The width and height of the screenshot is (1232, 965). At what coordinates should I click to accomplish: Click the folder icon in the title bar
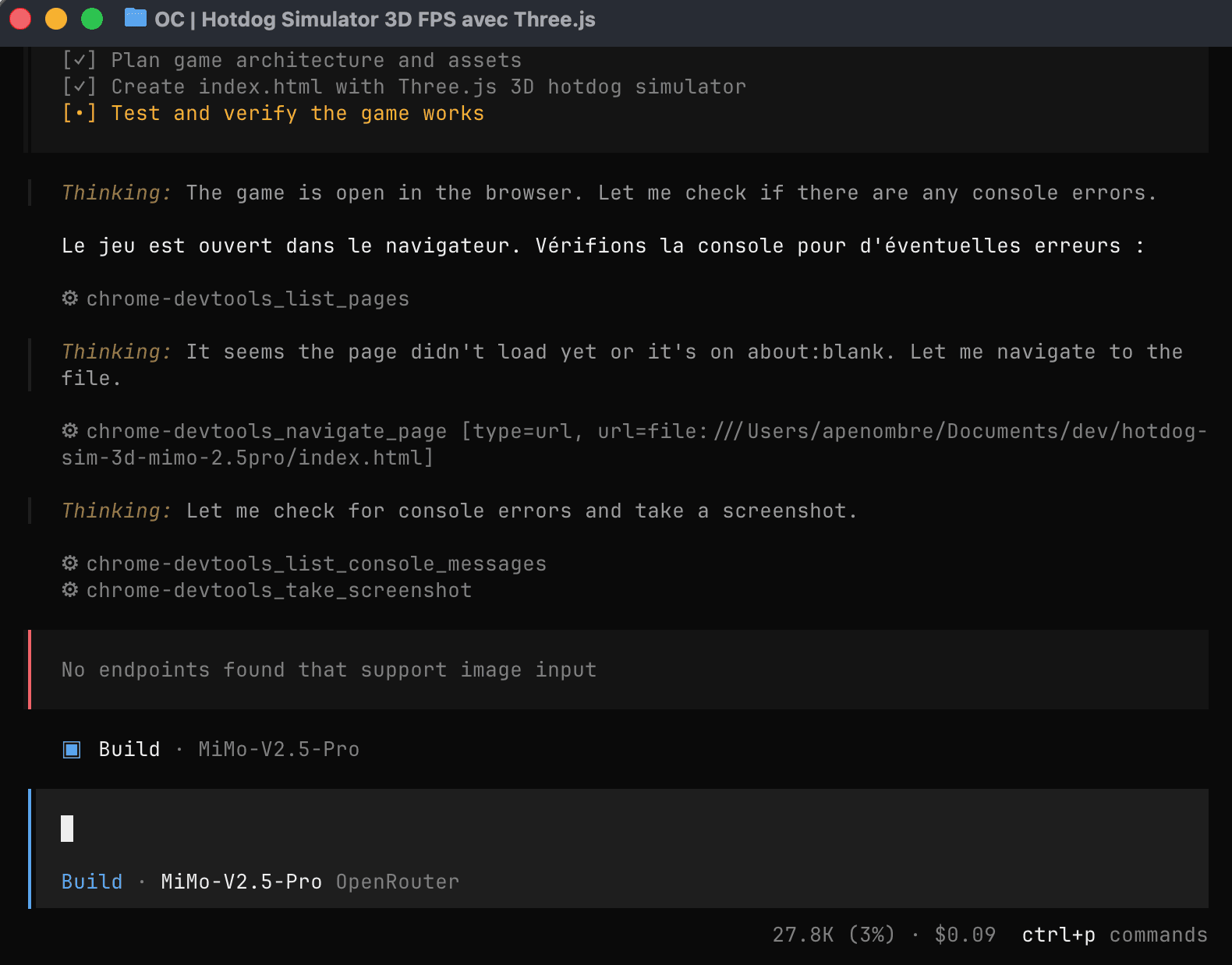coord(136,18)
